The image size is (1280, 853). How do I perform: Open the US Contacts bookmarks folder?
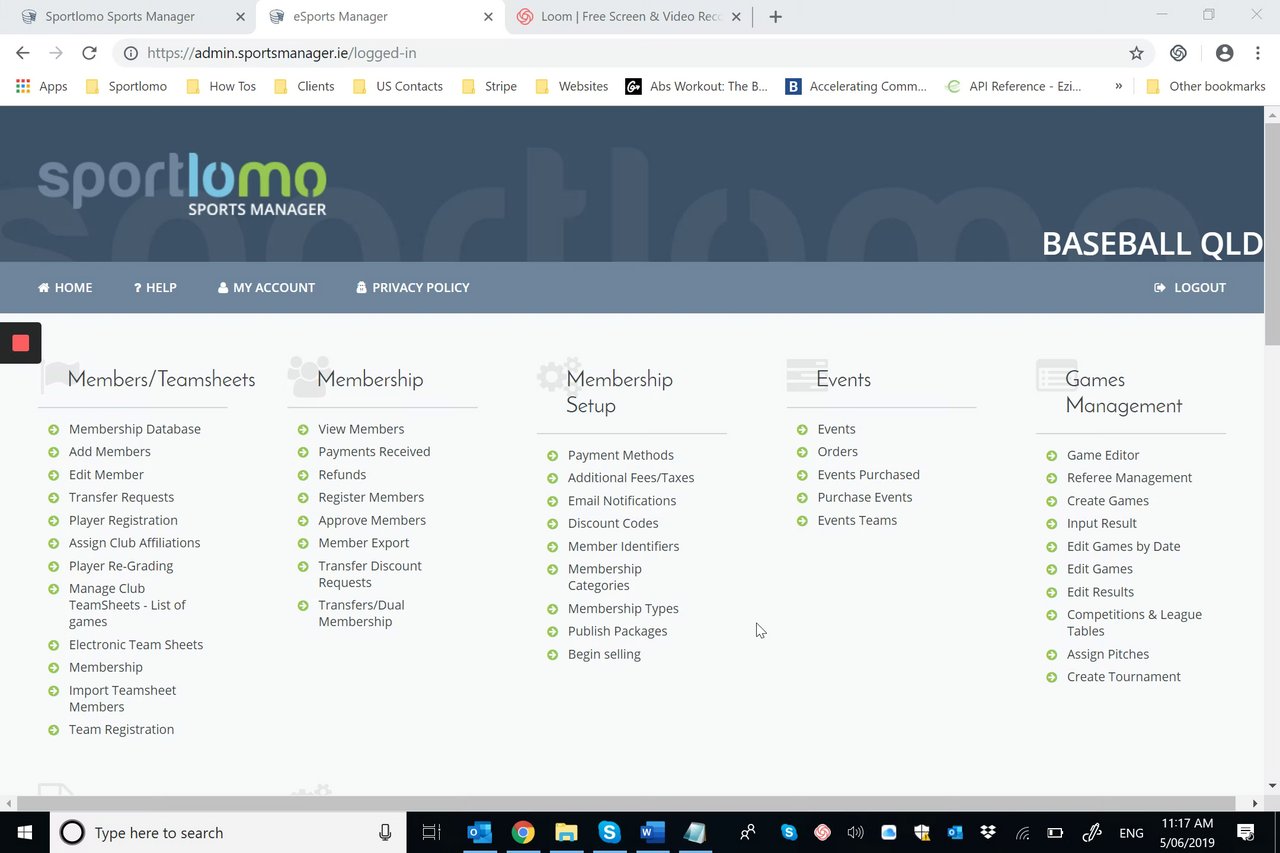click(x=398, y=86)
